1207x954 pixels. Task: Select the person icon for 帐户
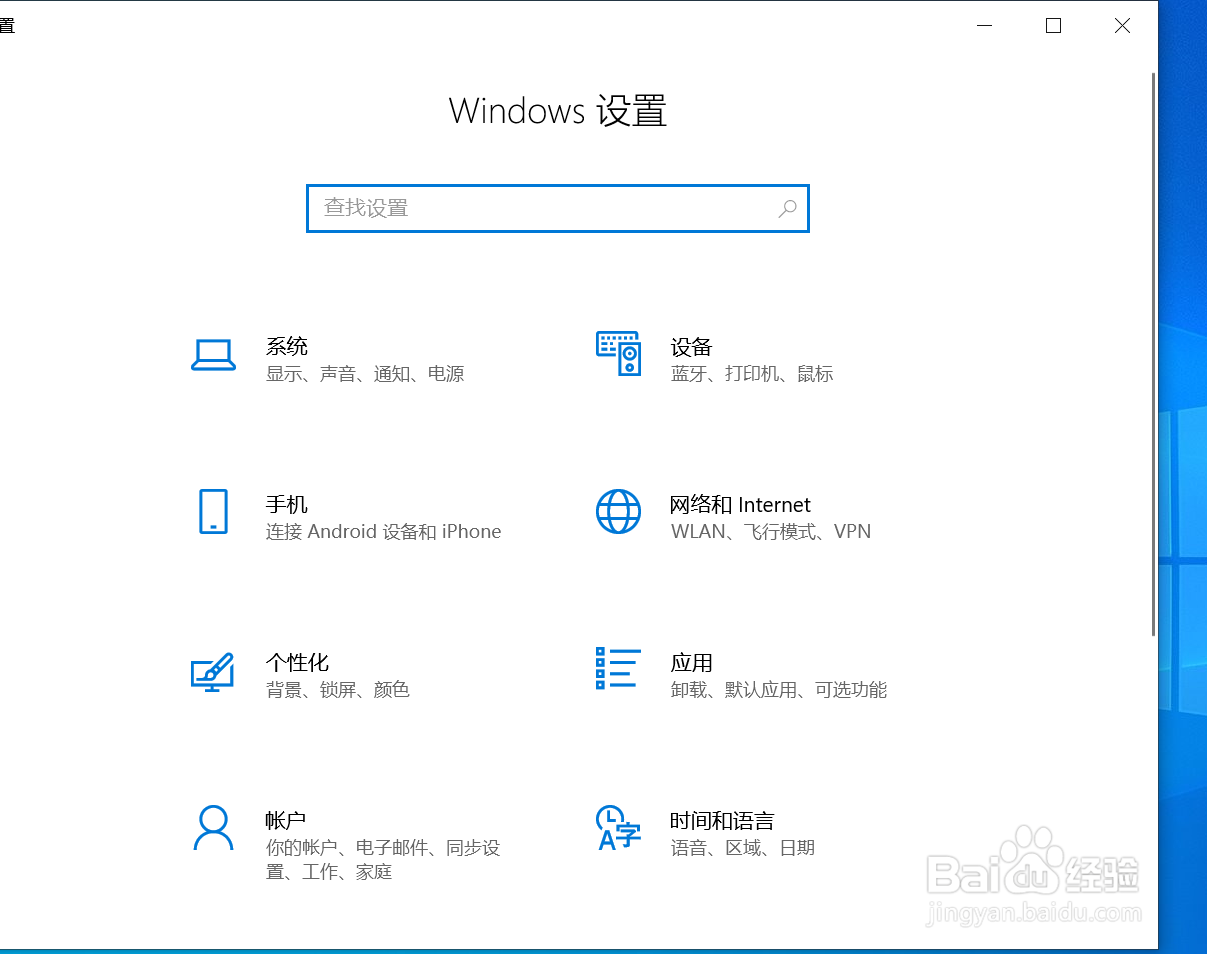point(213,829)
